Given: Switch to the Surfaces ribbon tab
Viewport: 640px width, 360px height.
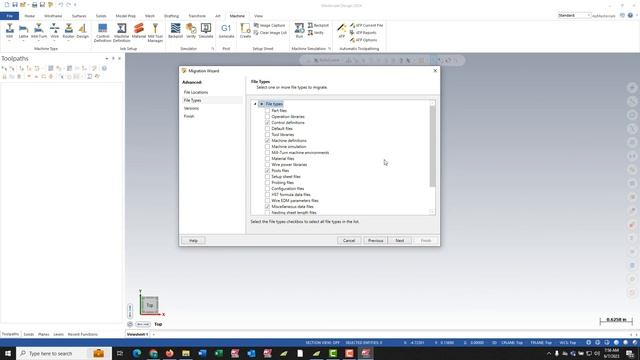Looking at the screenshot, I should (x=79, y=16).
